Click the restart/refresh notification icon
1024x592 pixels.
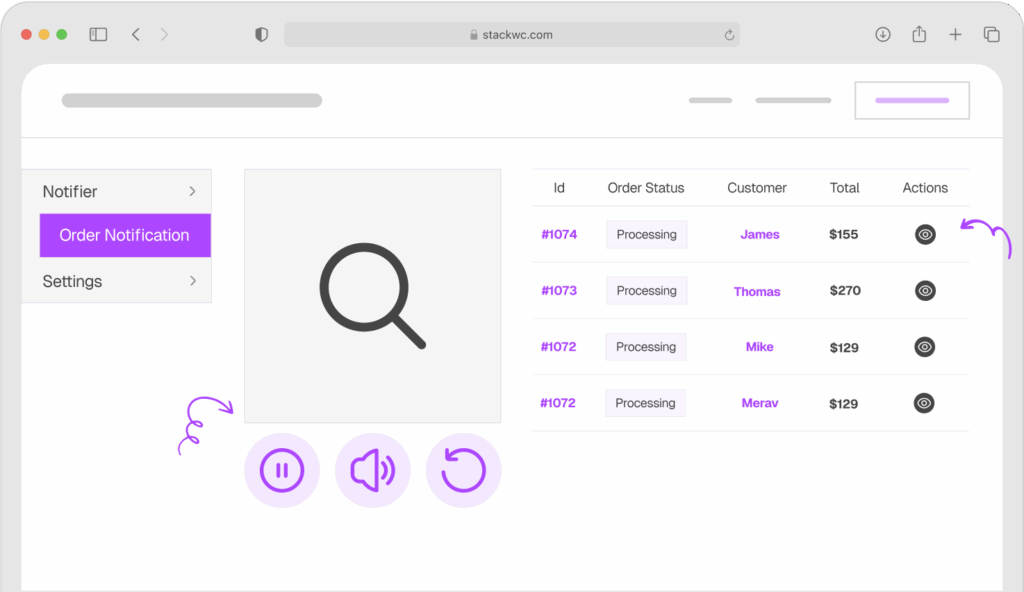(x=463, y=470)
